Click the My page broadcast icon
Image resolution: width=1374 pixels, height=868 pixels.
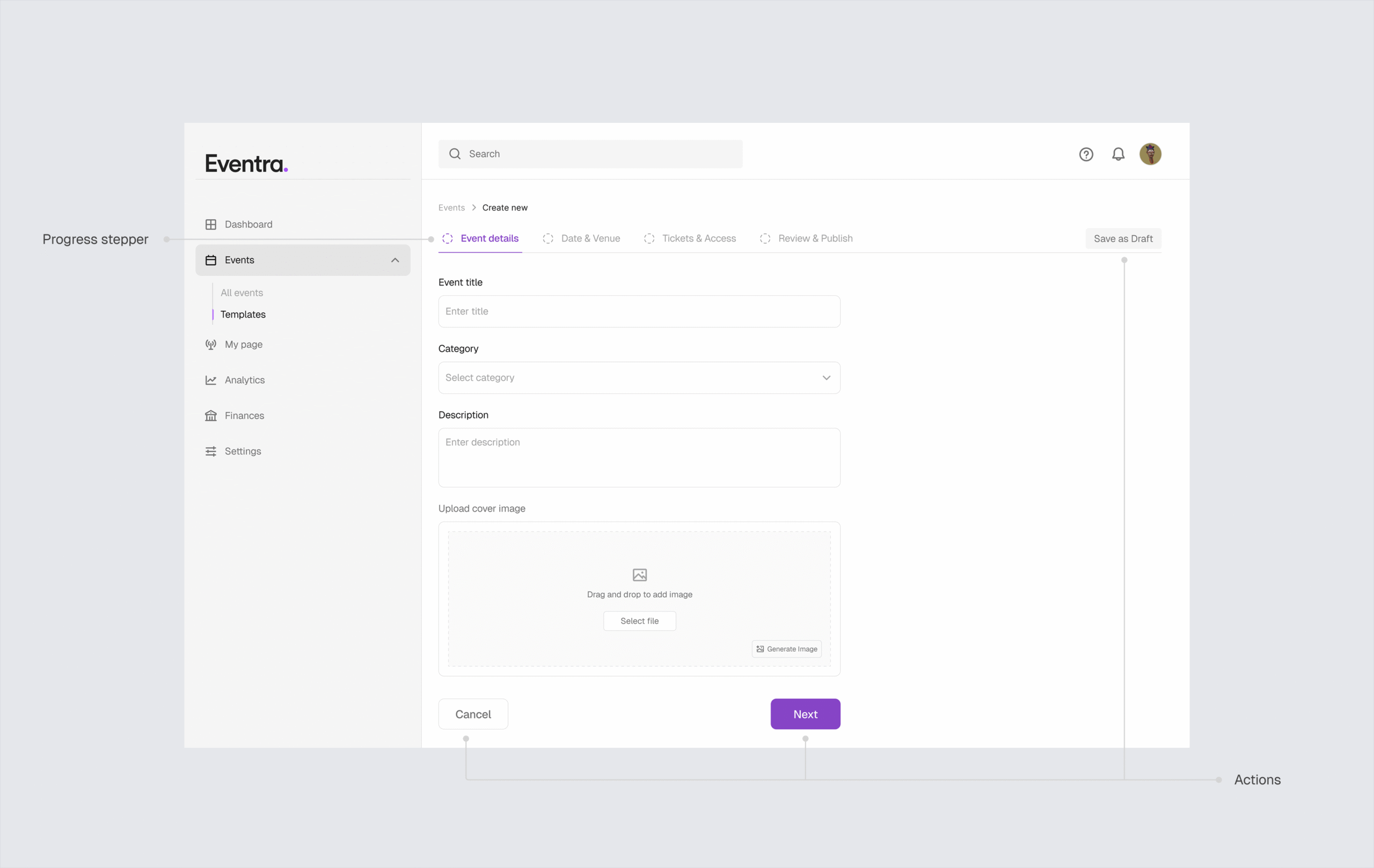(210, 344)
